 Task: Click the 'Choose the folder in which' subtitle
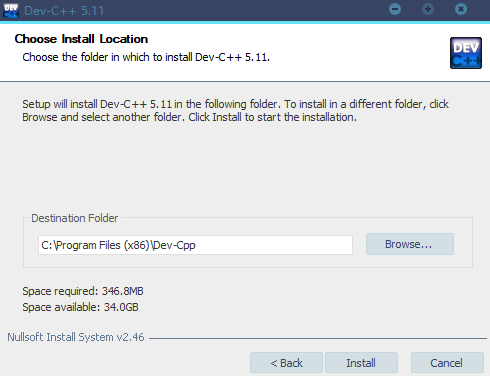point(146,57)
